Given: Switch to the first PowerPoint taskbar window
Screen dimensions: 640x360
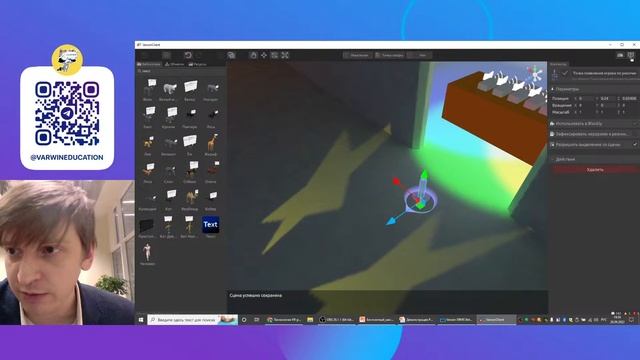Looking at the screenshot, I should (x=376, y=320).
